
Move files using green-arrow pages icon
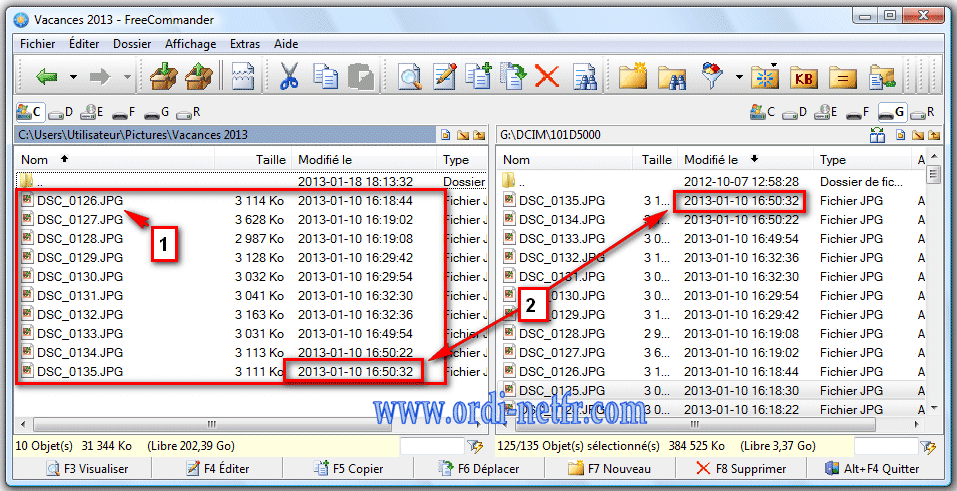click(513, 76)
